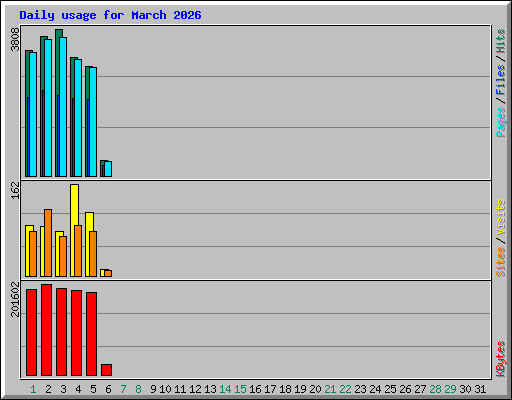Click day 18 on the date axis
Screen dimensions: 512x400
click(285, 389)
